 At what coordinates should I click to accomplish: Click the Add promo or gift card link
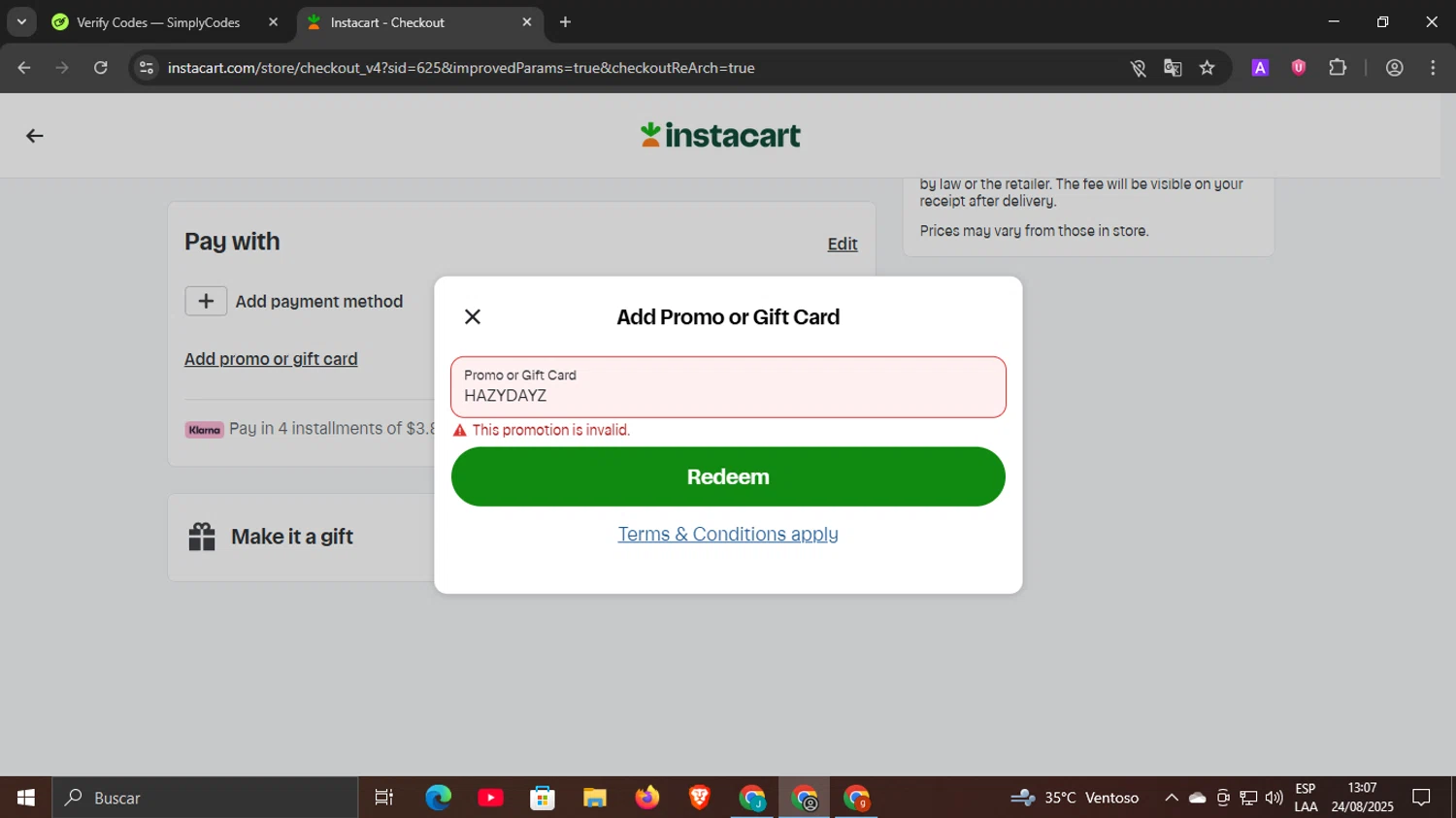coord(271,359)
